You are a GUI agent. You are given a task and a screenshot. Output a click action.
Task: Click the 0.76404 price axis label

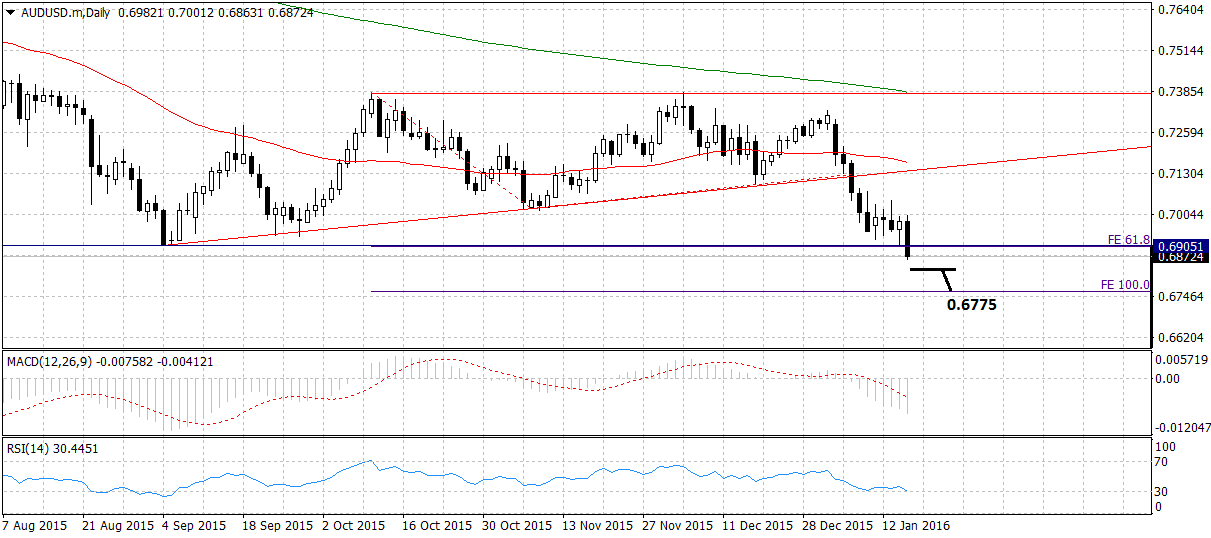(x=1178, y=10)
